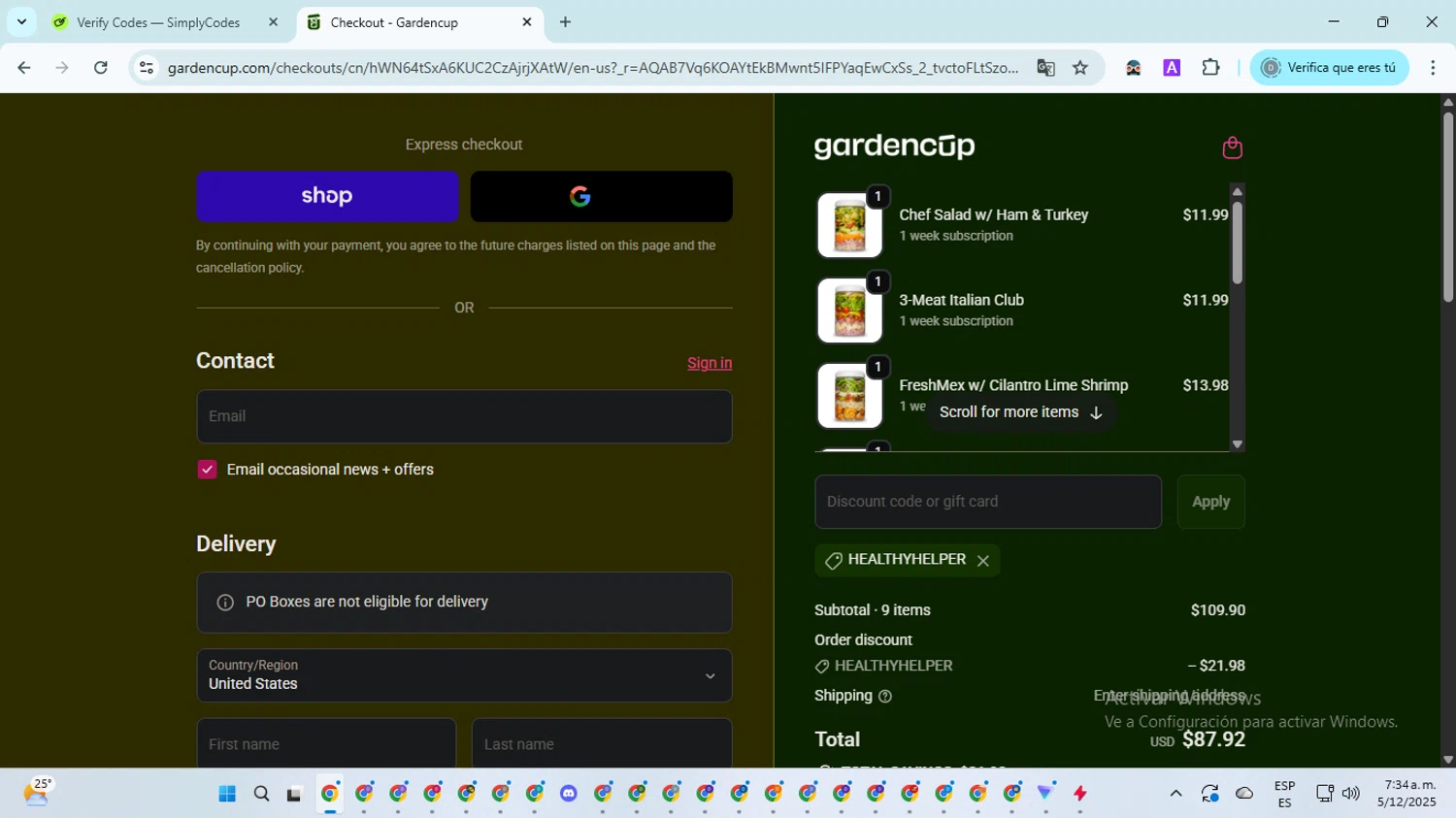
Task: Click the Apply discount button
Action: [1210, 502]
